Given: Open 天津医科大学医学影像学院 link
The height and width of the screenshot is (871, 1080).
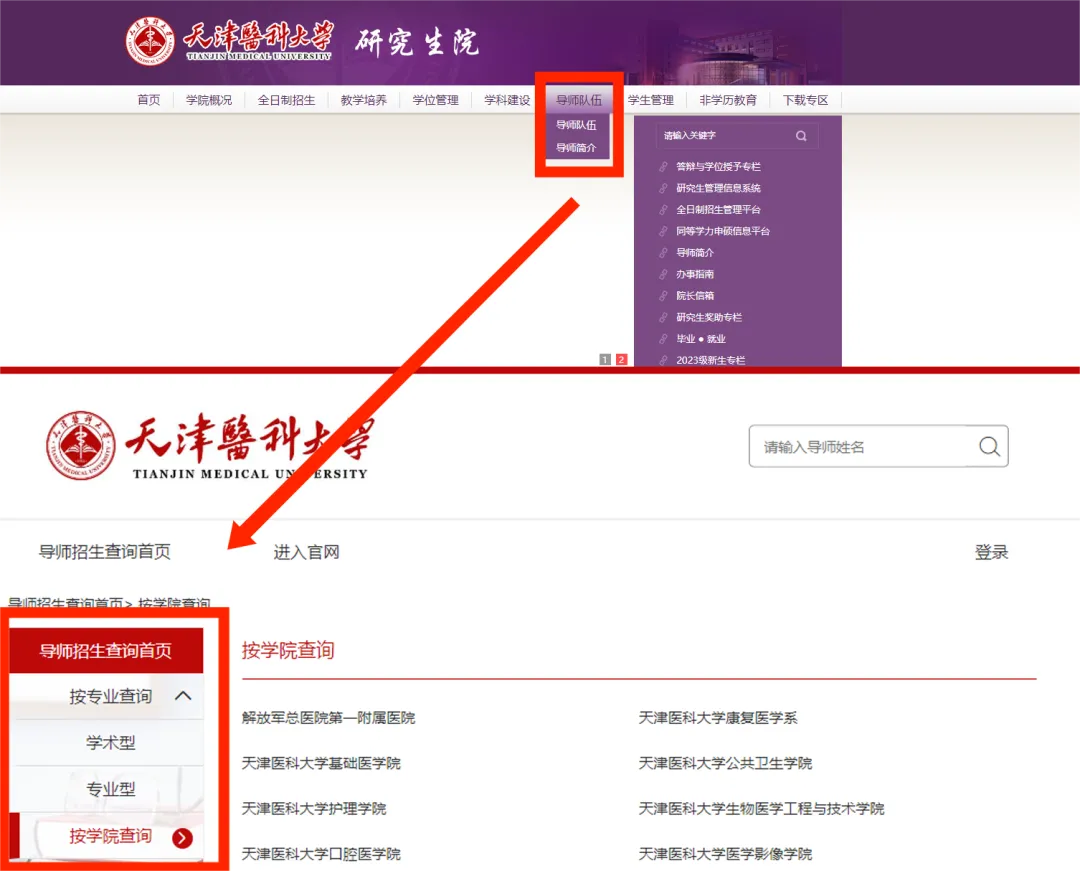Looking at the screenshot, I should coord(725,854).
